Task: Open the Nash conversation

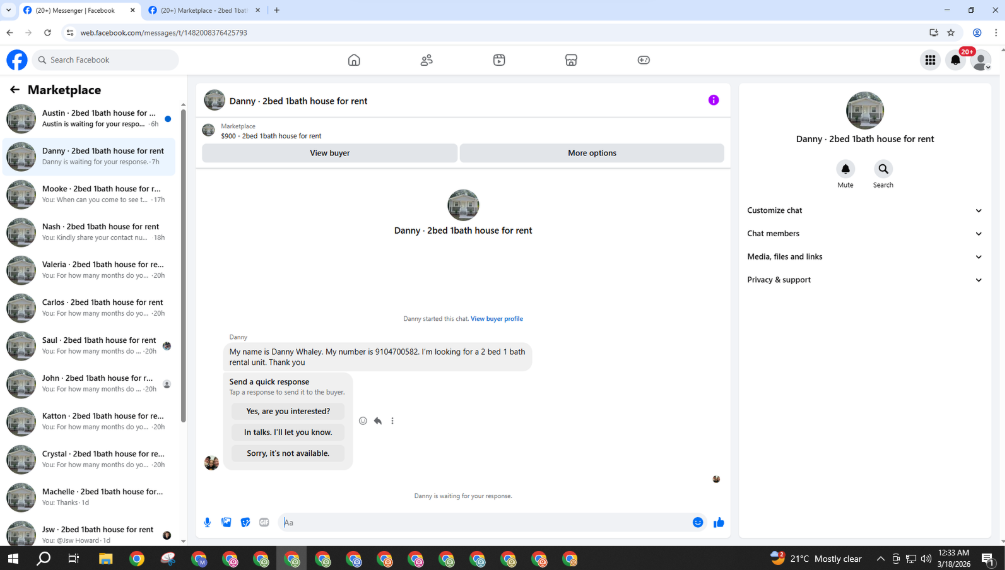Action: point(89,232)
